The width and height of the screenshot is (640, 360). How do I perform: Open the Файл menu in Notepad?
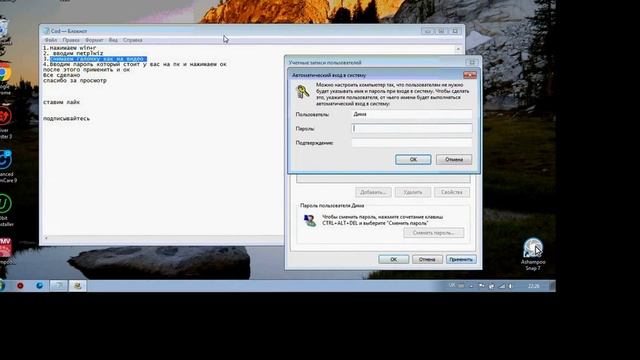51,40
